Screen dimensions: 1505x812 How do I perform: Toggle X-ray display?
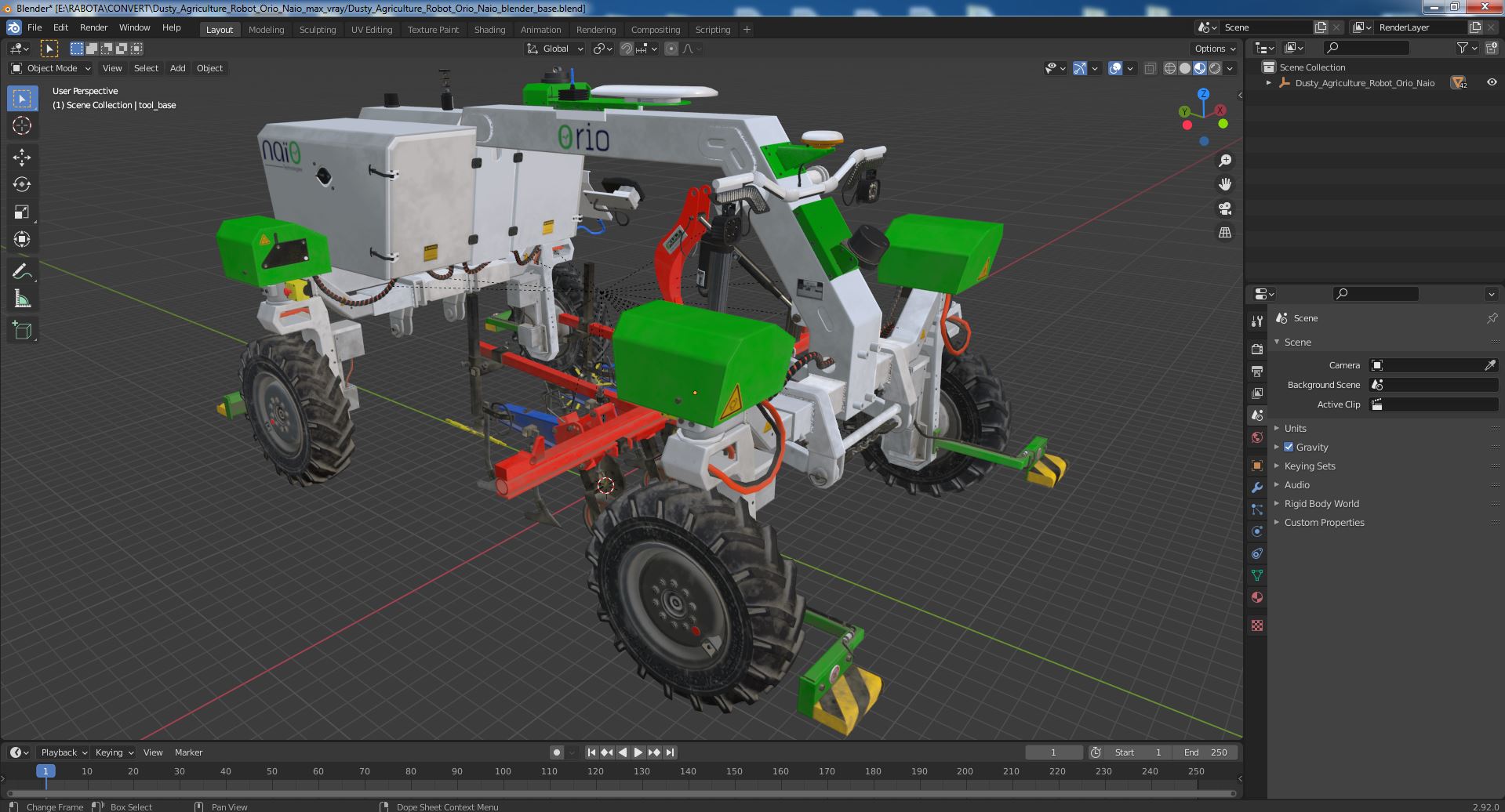tap(1150, 68)
